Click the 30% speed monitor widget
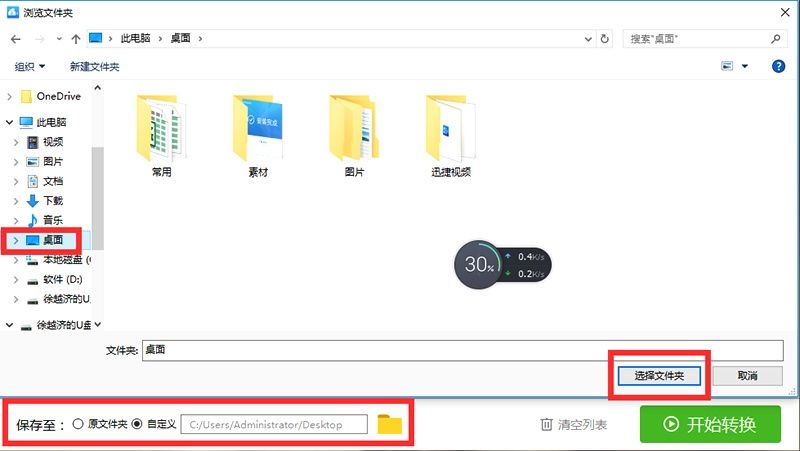The width and height of the screenshot is (800, 451). click(503, 265)
